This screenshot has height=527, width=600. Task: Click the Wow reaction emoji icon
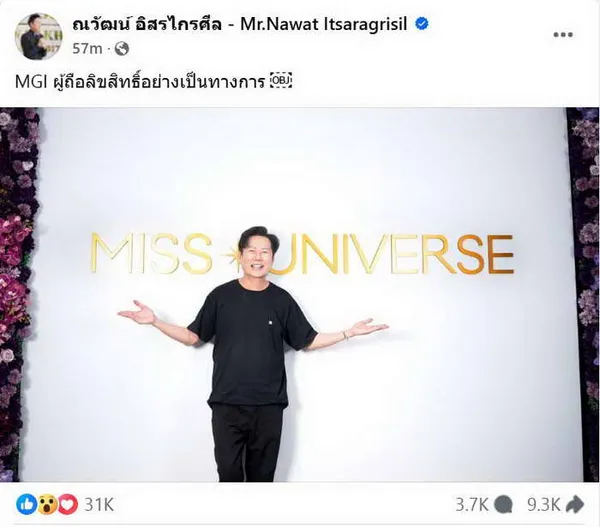pyautogui.click(x=47, y=505)
